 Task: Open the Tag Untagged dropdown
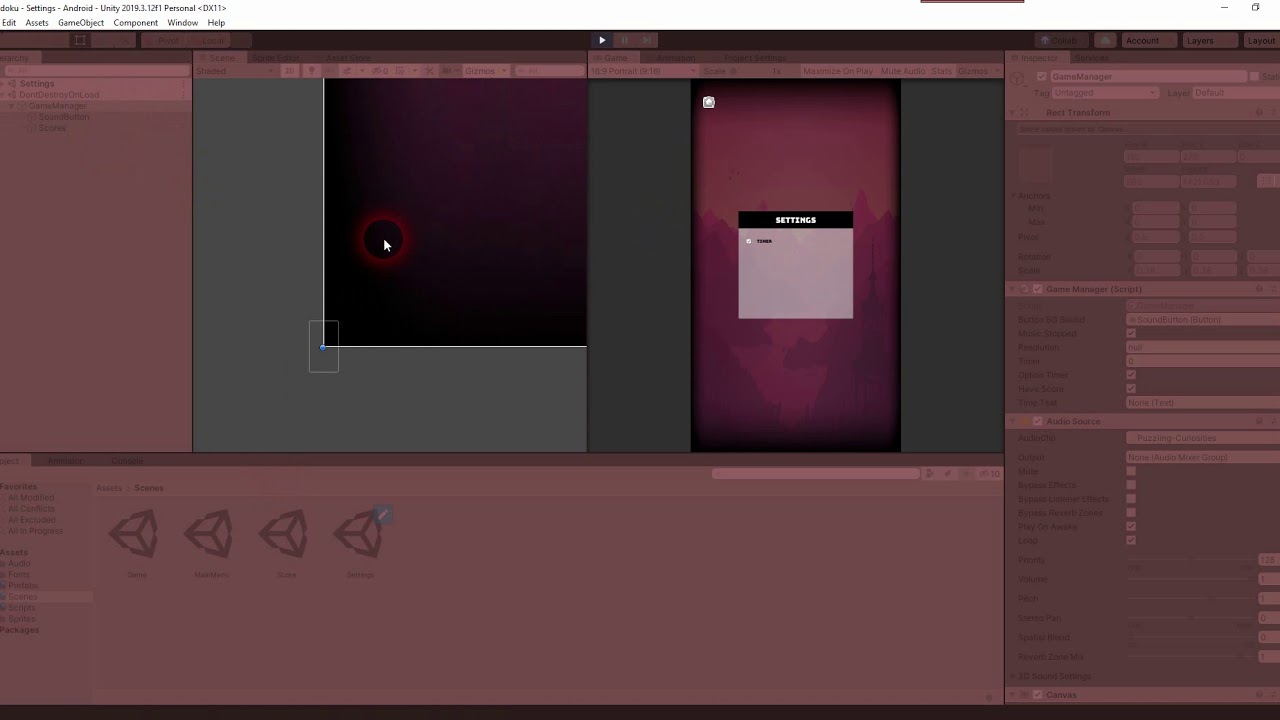pos(1104,93)
